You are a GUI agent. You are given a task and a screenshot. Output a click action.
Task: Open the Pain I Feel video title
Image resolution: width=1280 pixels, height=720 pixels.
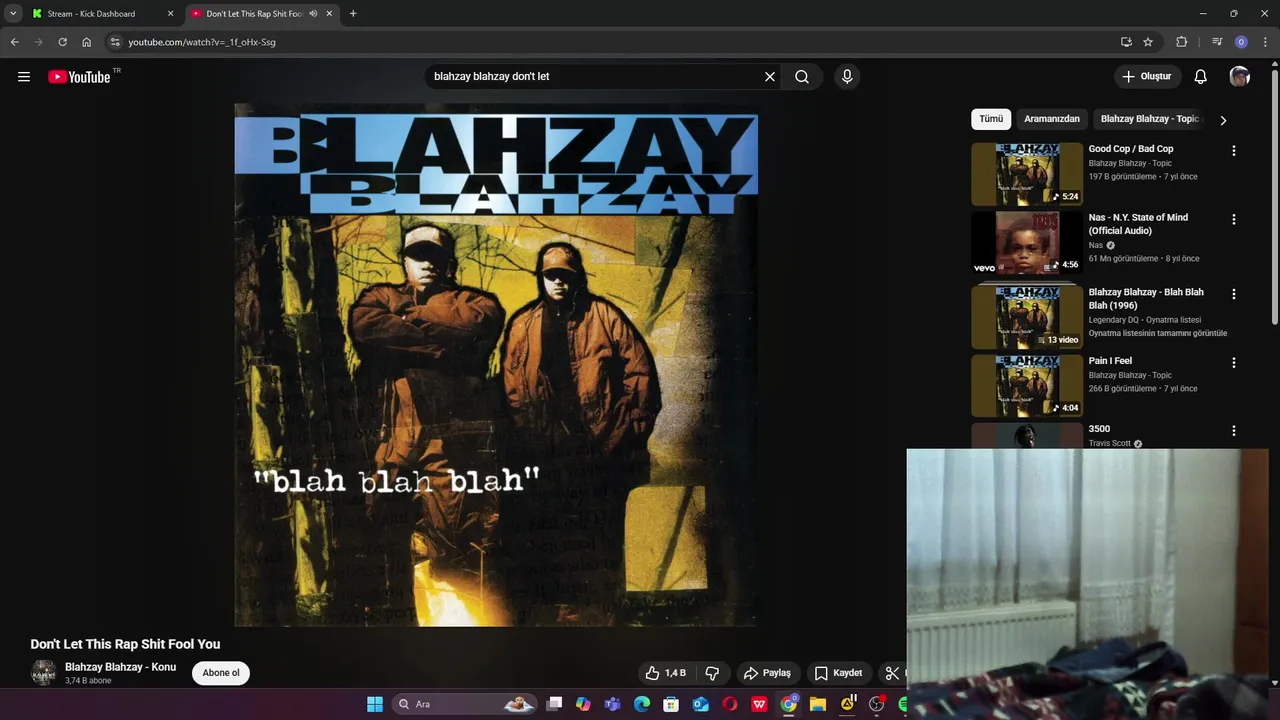pos(1110,361)
